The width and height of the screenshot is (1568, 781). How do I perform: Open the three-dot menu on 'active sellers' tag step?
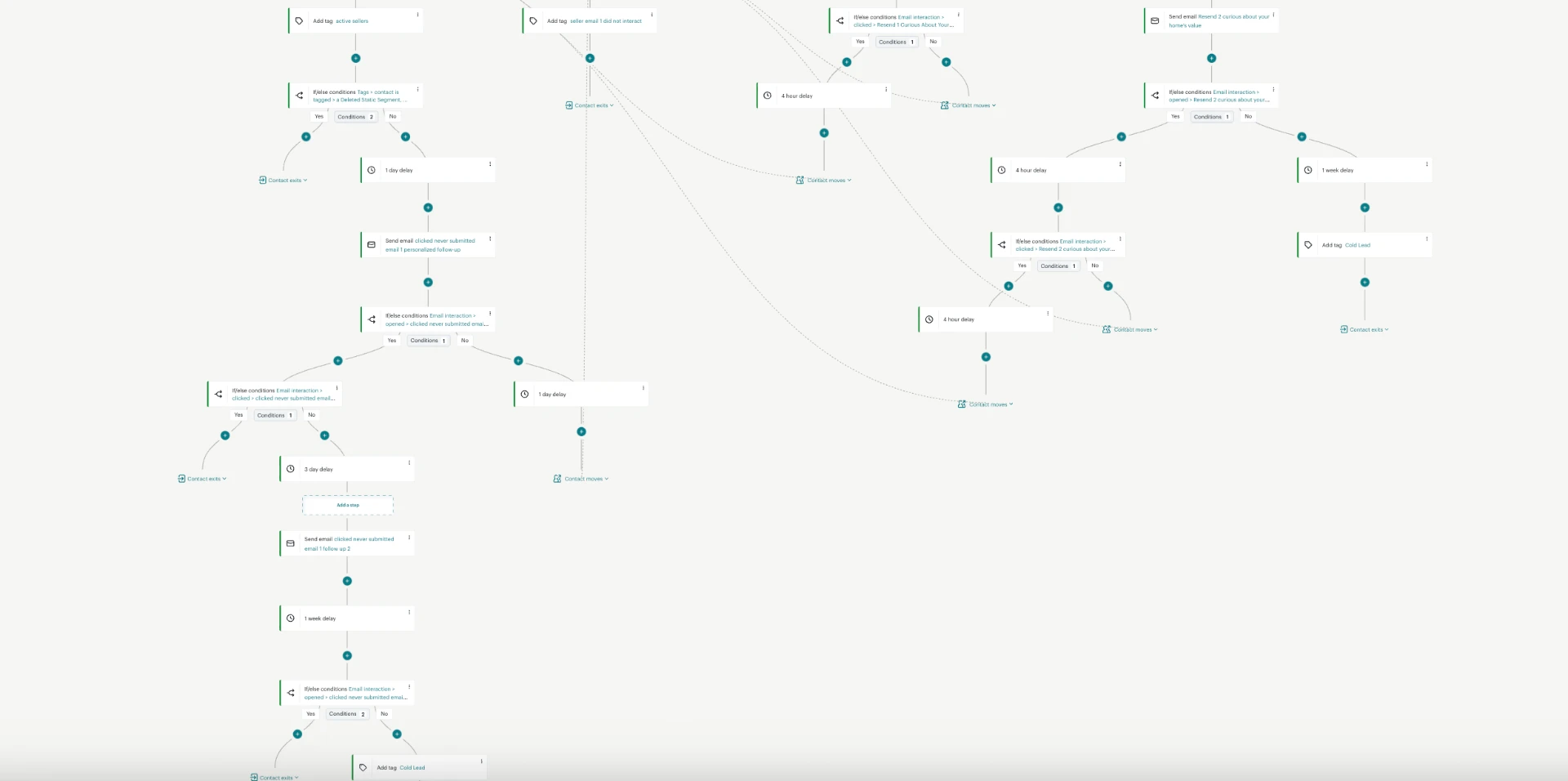coord(417,15)
